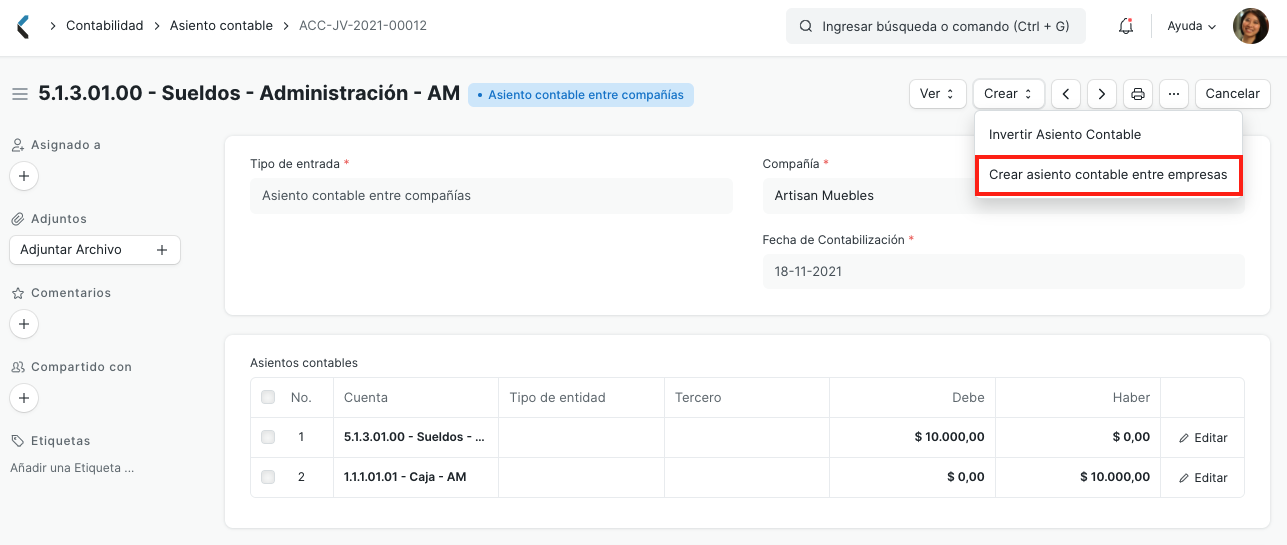Click the Compartido con users icon
Viewport: 1287px width, 545px height.
tap(18, 367)
